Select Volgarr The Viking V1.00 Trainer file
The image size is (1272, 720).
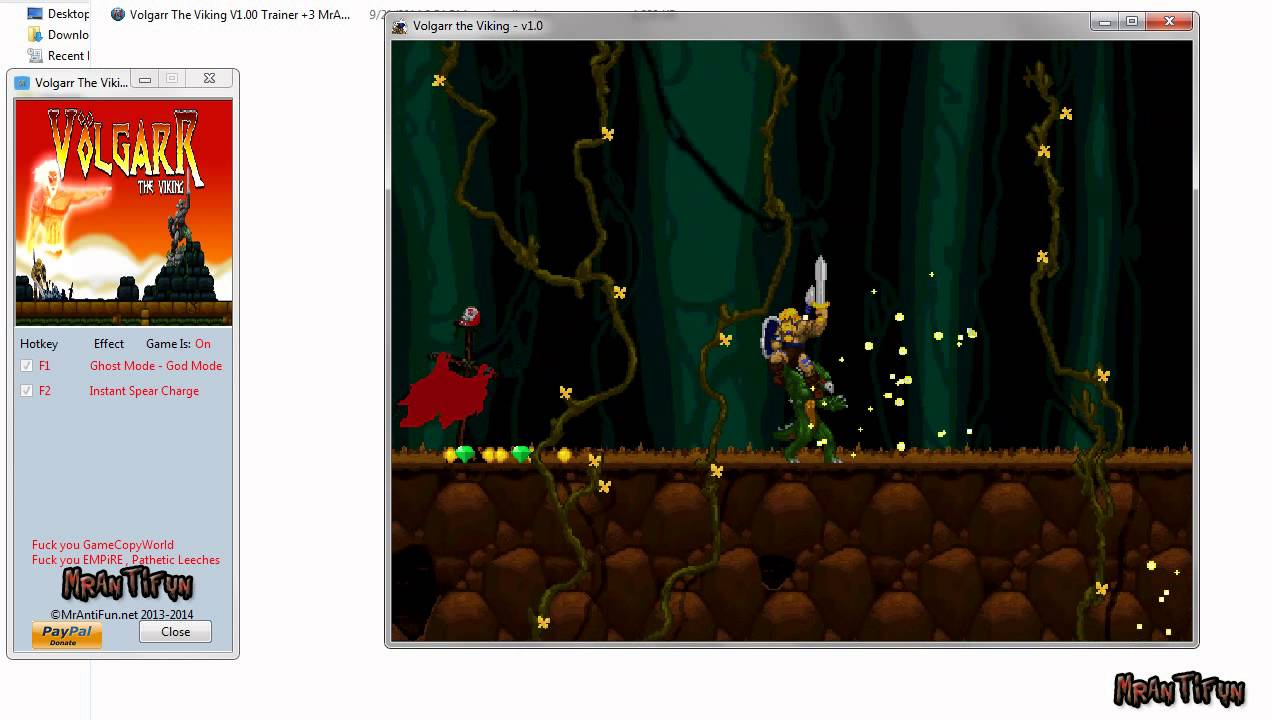[x=239, y=15]
